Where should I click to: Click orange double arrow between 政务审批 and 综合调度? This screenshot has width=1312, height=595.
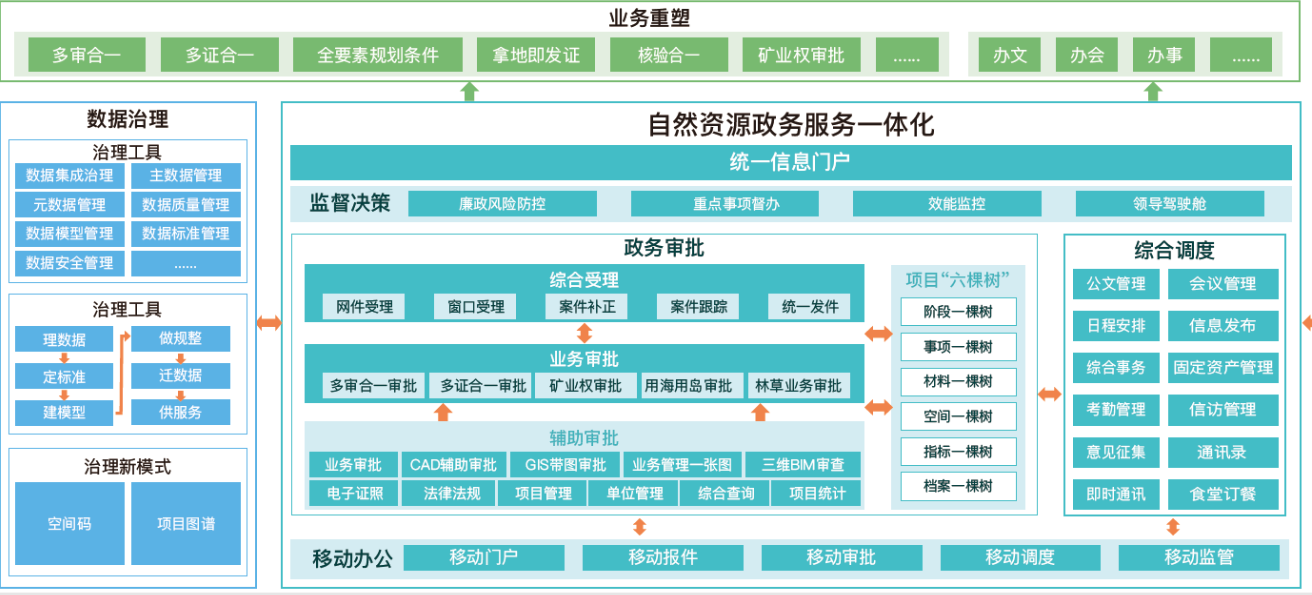coord(1050,394)
